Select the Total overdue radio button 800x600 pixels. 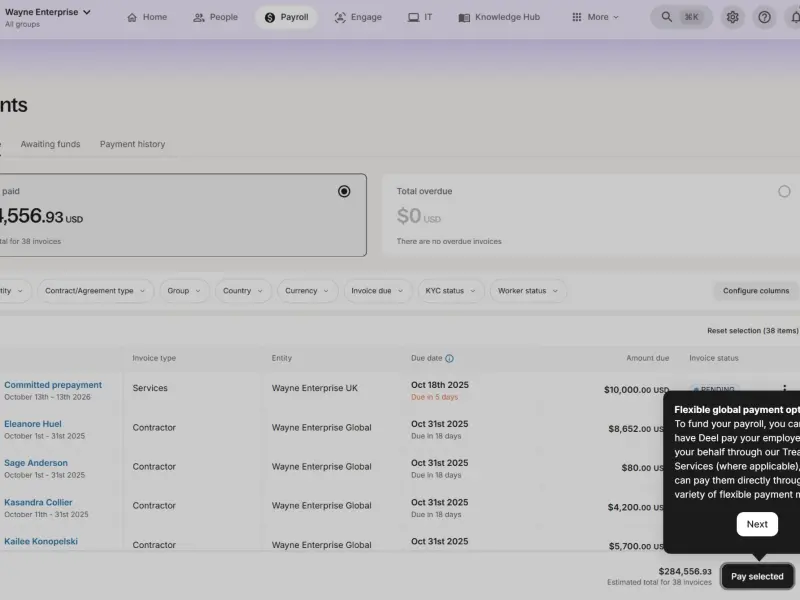784,191
